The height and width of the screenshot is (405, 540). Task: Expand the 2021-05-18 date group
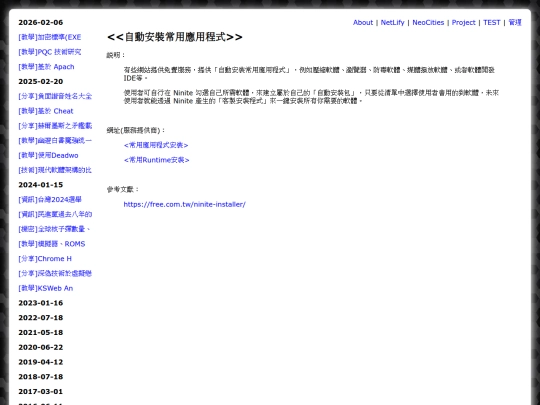[x=41, y=333]
